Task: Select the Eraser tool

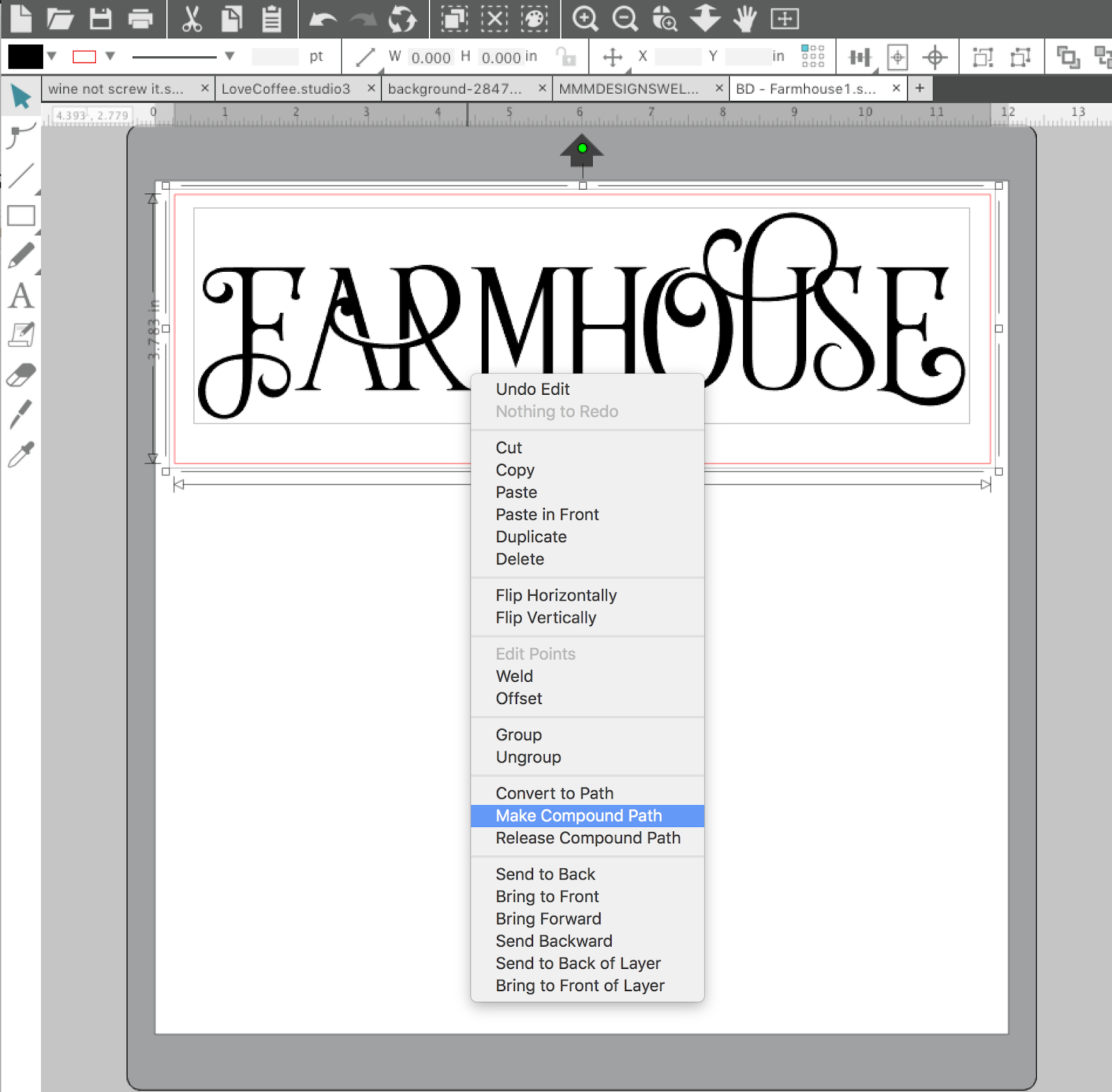Action: pos(22,375)
